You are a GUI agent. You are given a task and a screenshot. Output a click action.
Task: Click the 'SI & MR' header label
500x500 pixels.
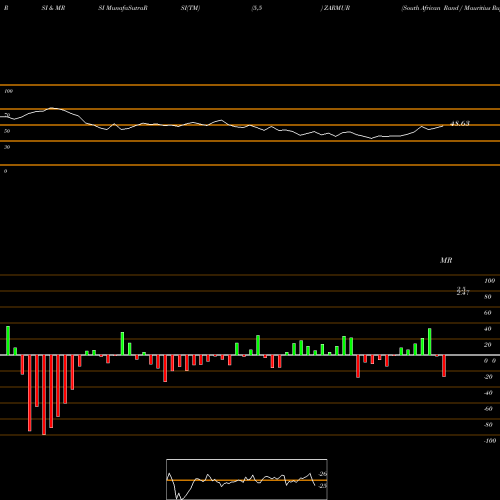click(x=53, y=8)
